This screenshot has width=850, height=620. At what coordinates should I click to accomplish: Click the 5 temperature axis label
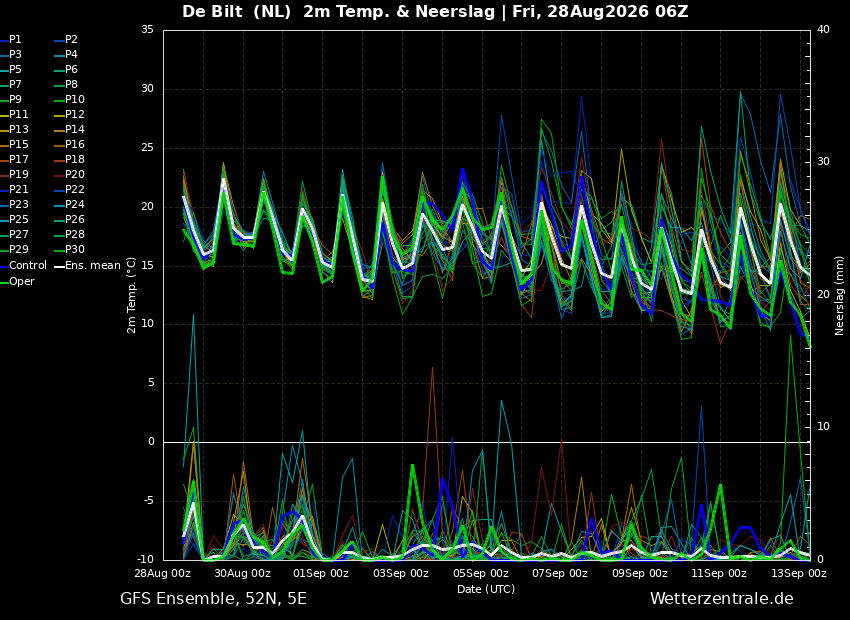click(x=151, y=383)
